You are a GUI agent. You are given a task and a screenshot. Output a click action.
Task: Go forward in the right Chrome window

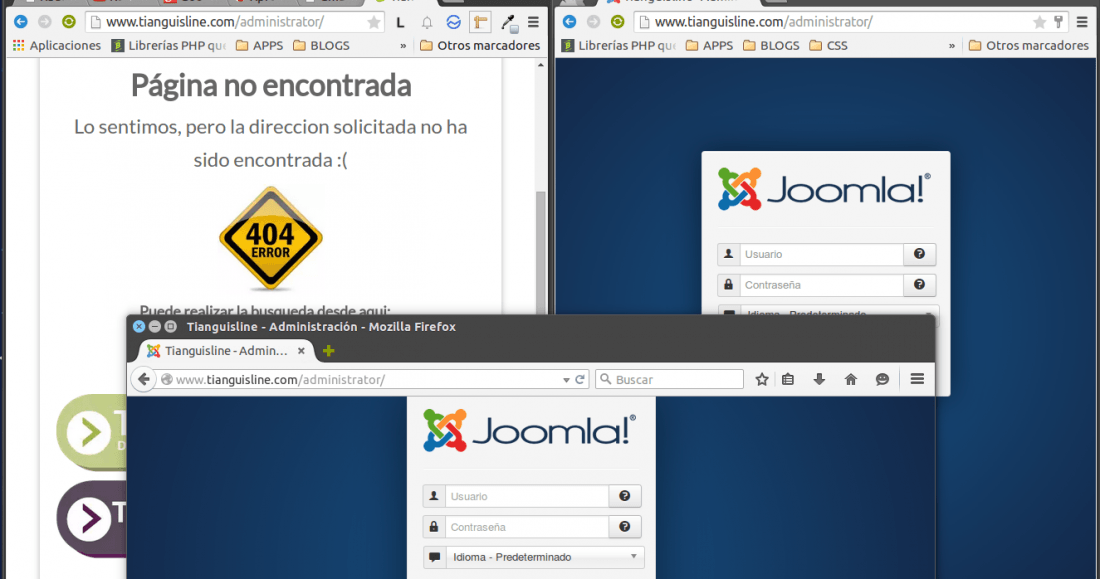(593, 22)
